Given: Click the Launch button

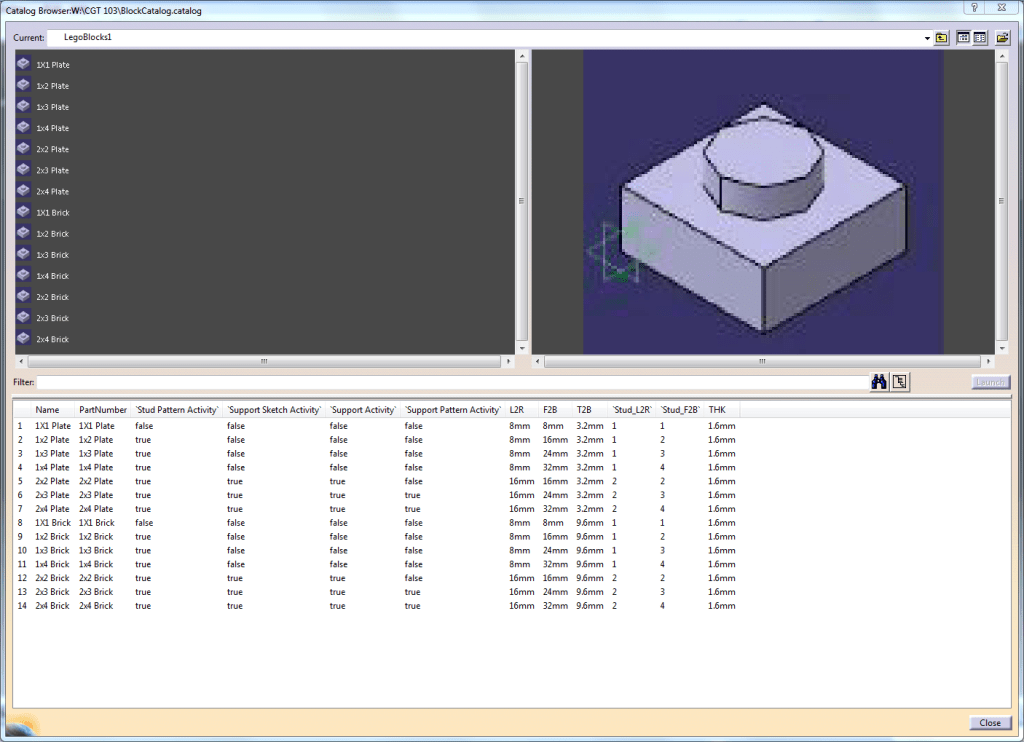Looking at the screenshot, I should 990,382.
